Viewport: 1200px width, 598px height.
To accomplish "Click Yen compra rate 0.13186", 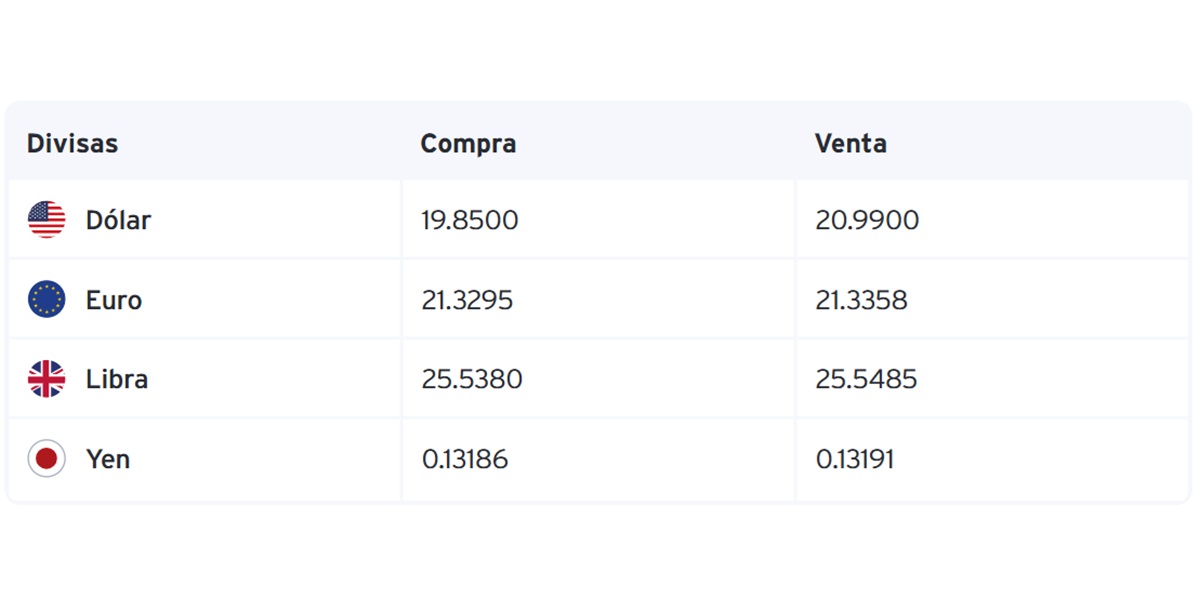I will (465, 459).
